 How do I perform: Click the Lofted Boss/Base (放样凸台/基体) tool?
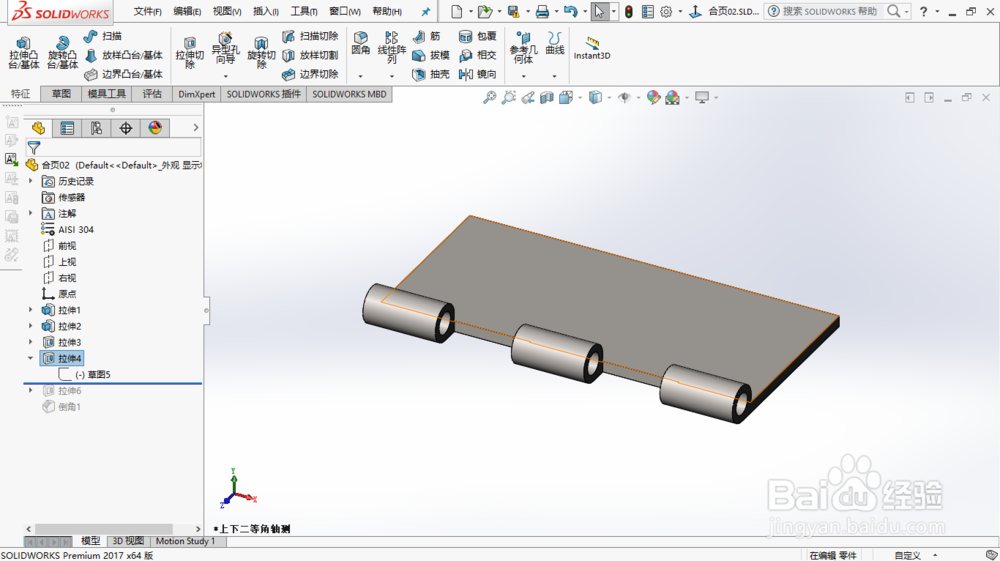coord(124,55)
